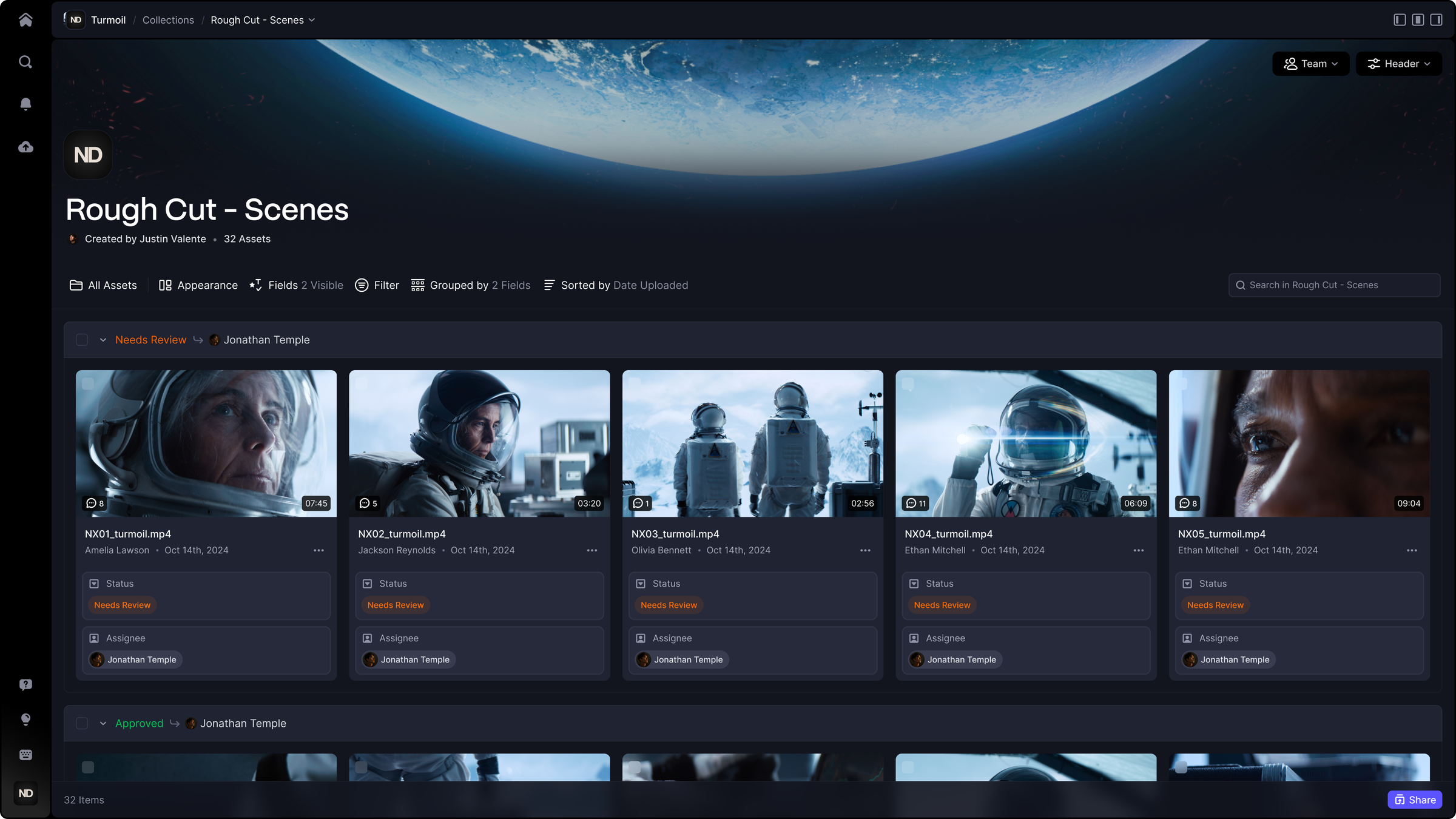
Task: Open more options for NX05_turmoil.mp4
Action: (x=1412, y=550)
